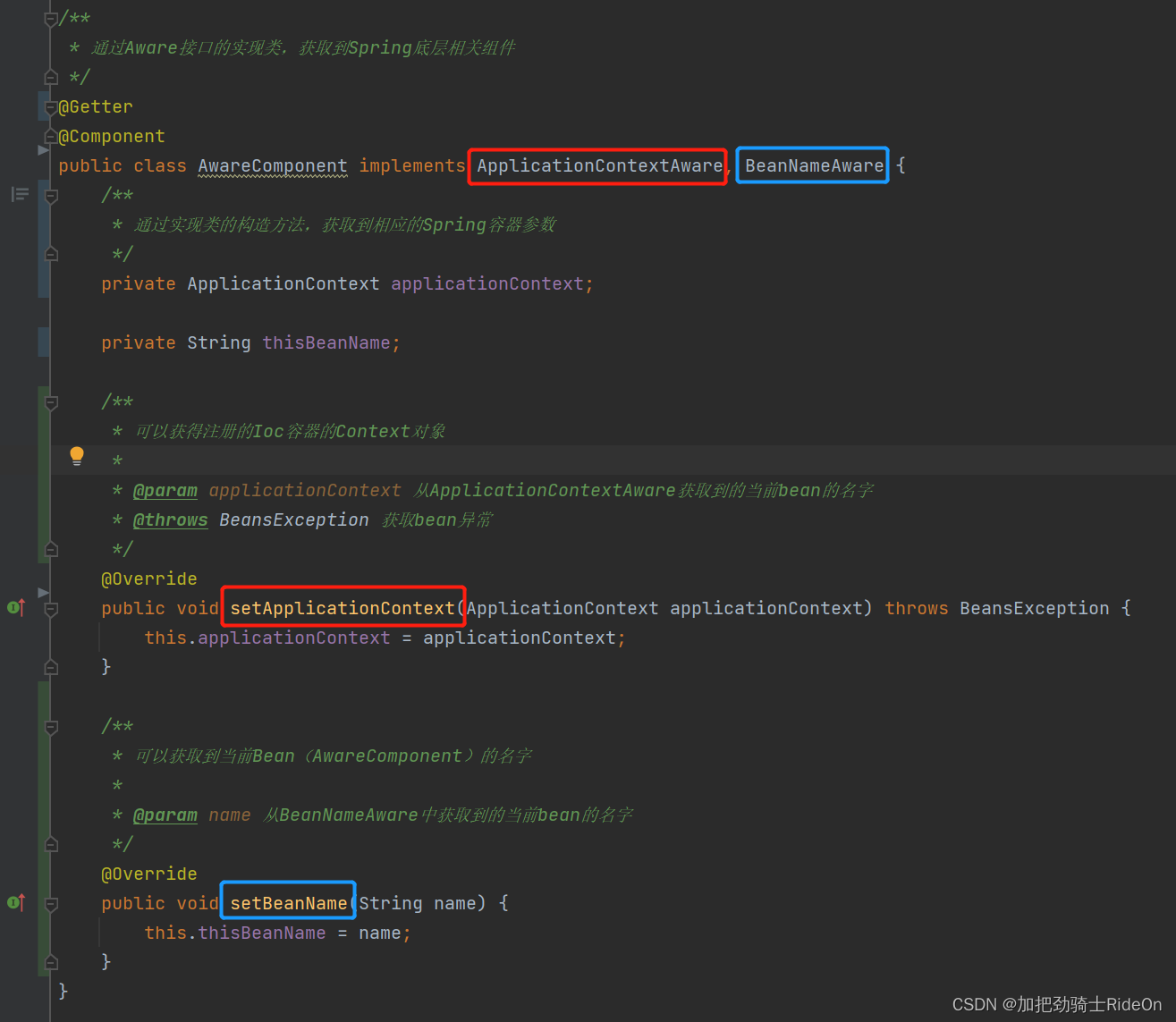Click the setBeanName method name

pos(289,904)
